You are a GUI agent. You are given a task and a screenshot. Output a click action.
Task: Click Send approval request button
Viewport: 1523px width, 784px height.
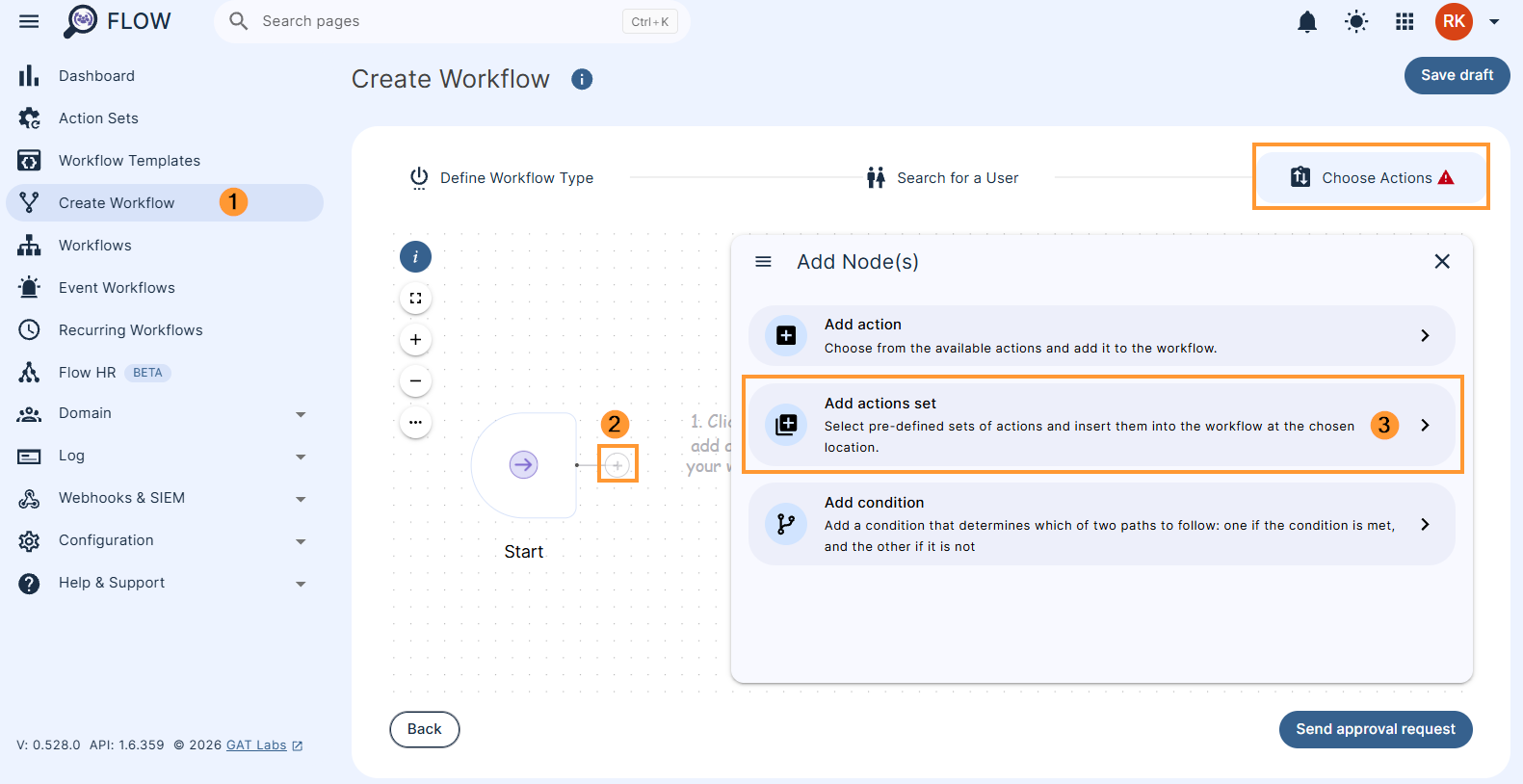click(x=1375, y=729)
